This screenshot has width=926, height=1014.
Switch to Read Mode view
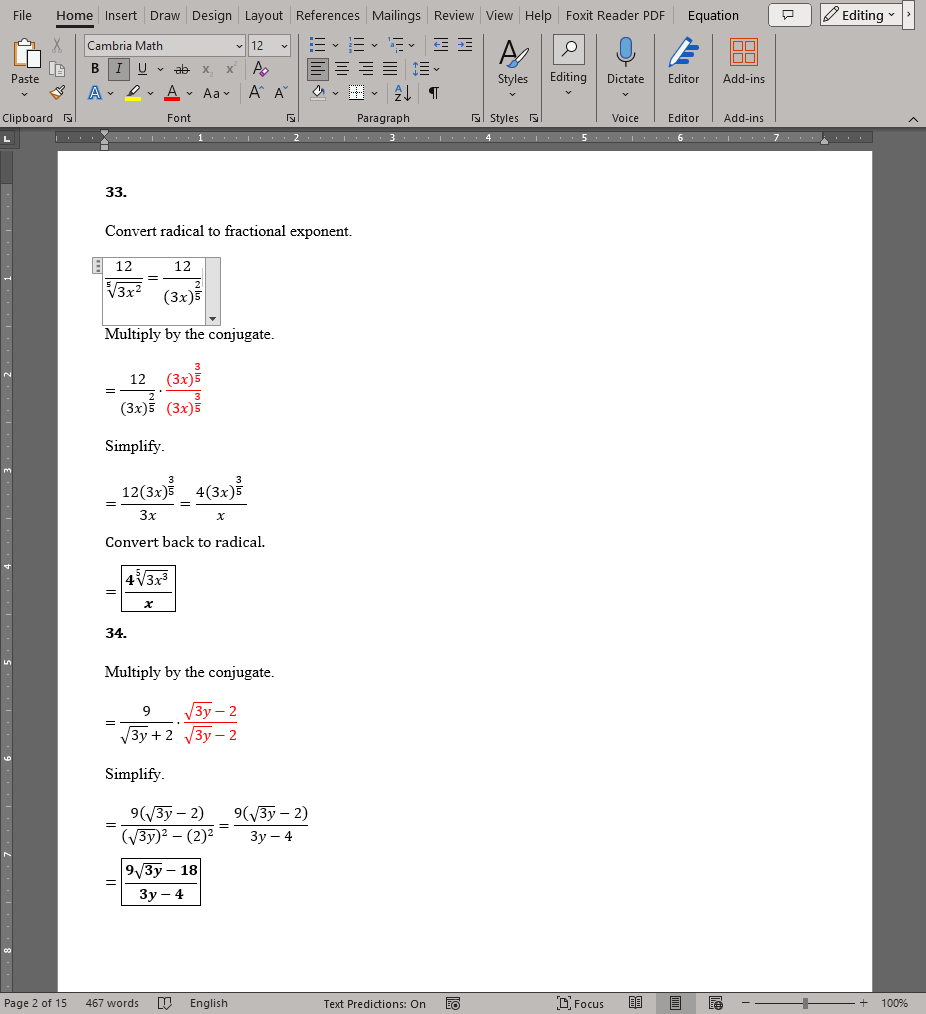click(636, 1003)
